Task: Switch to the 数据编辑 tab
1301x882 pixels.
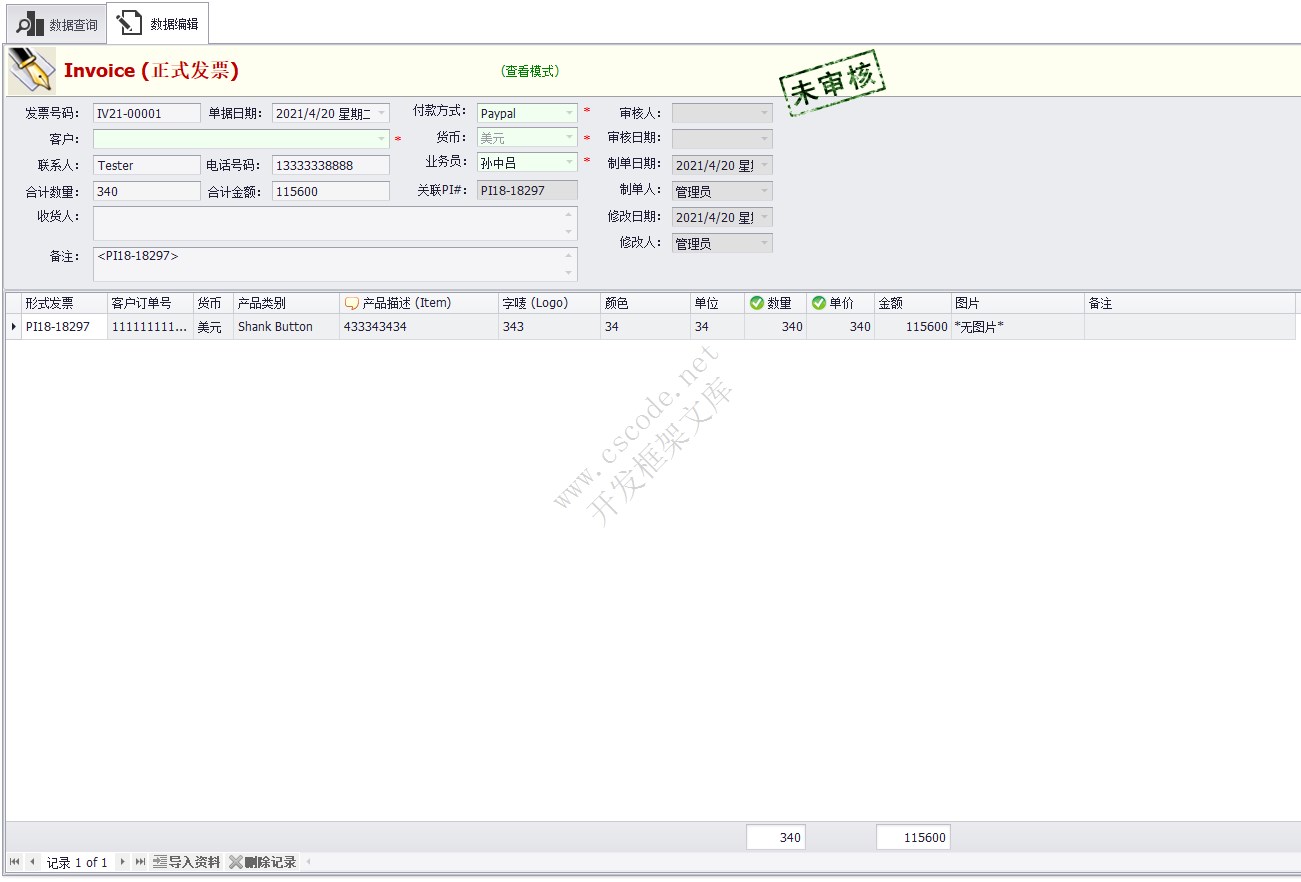Action: [x=157, y=24]
